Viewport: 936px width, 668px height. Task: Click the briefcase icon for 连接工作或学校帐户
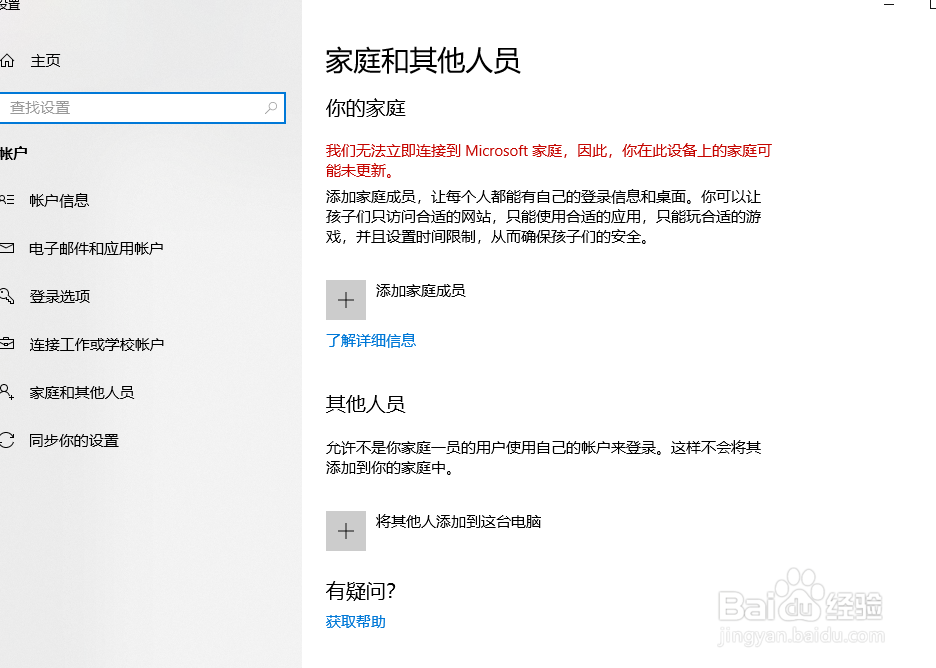point(7,343)
